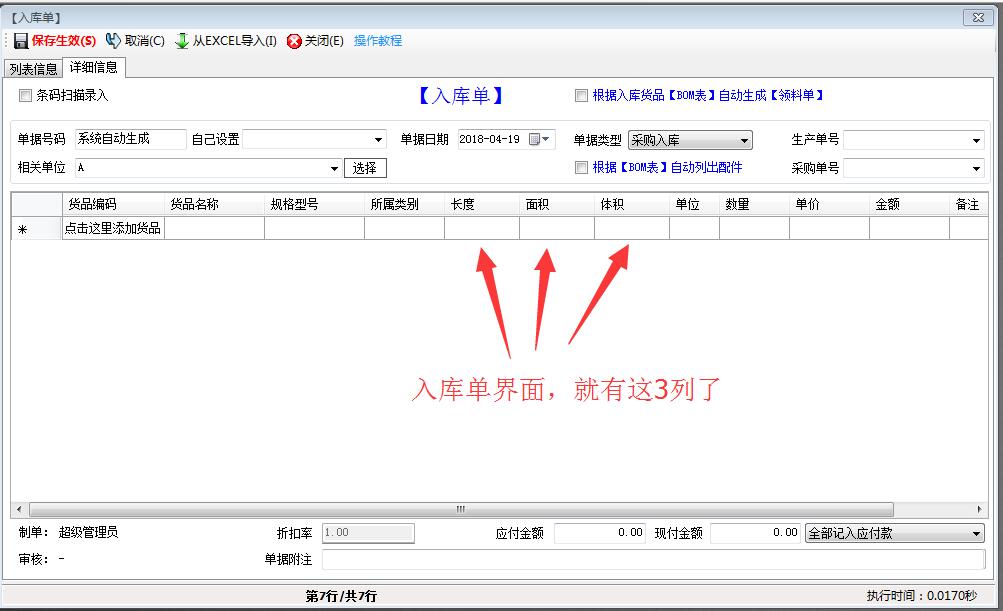Toggle auto-generate 领料单 from BOM checkbox
This screenshot has height=611, width=1003.
581,96
